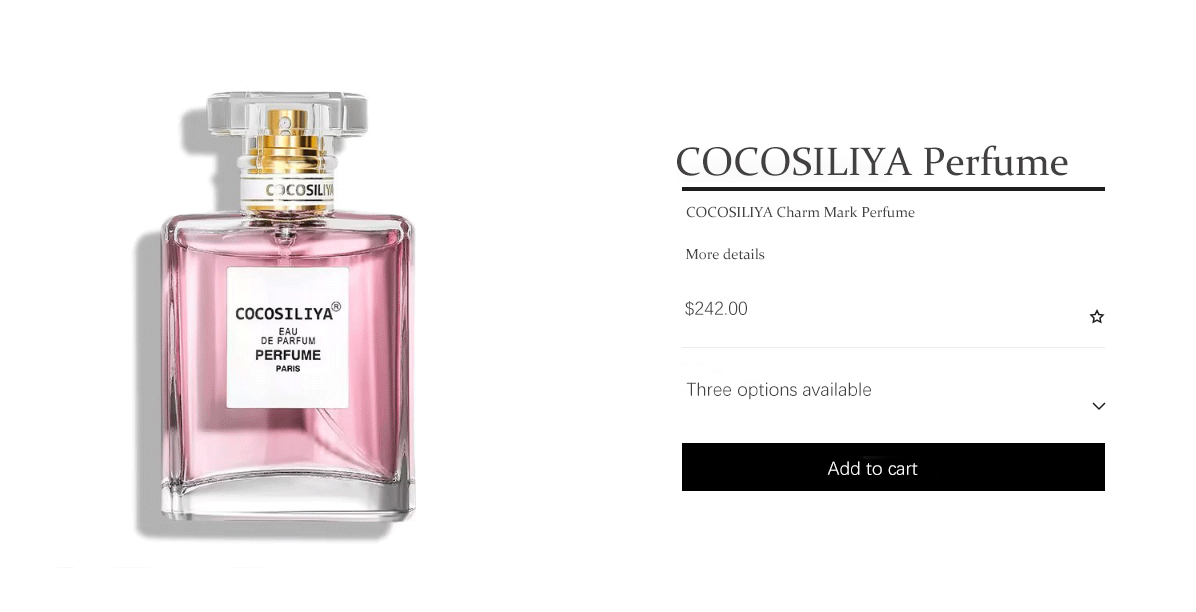This screenshot has width=1196, height=612.
Task: Click the EAU DE PARFUM label text
Action: click(288, 336)
